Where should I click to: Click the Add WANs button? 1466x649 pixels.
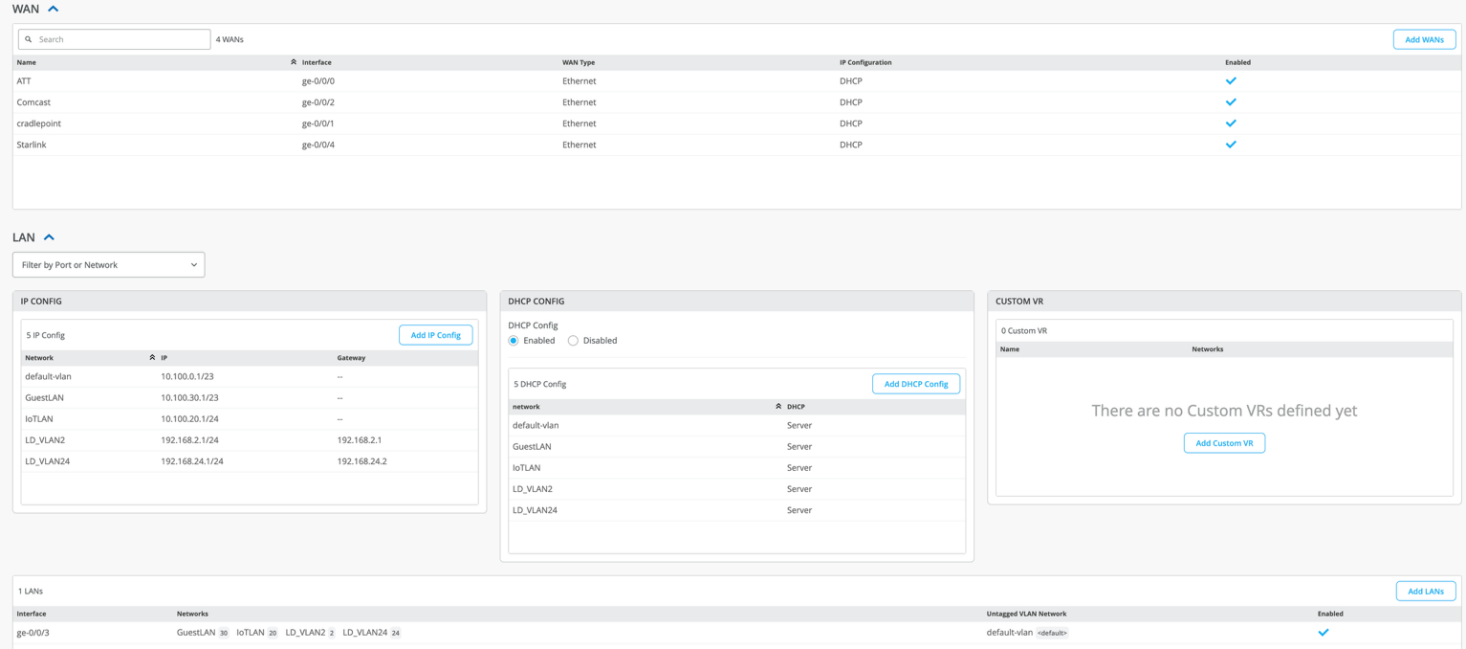point(1424,39)
